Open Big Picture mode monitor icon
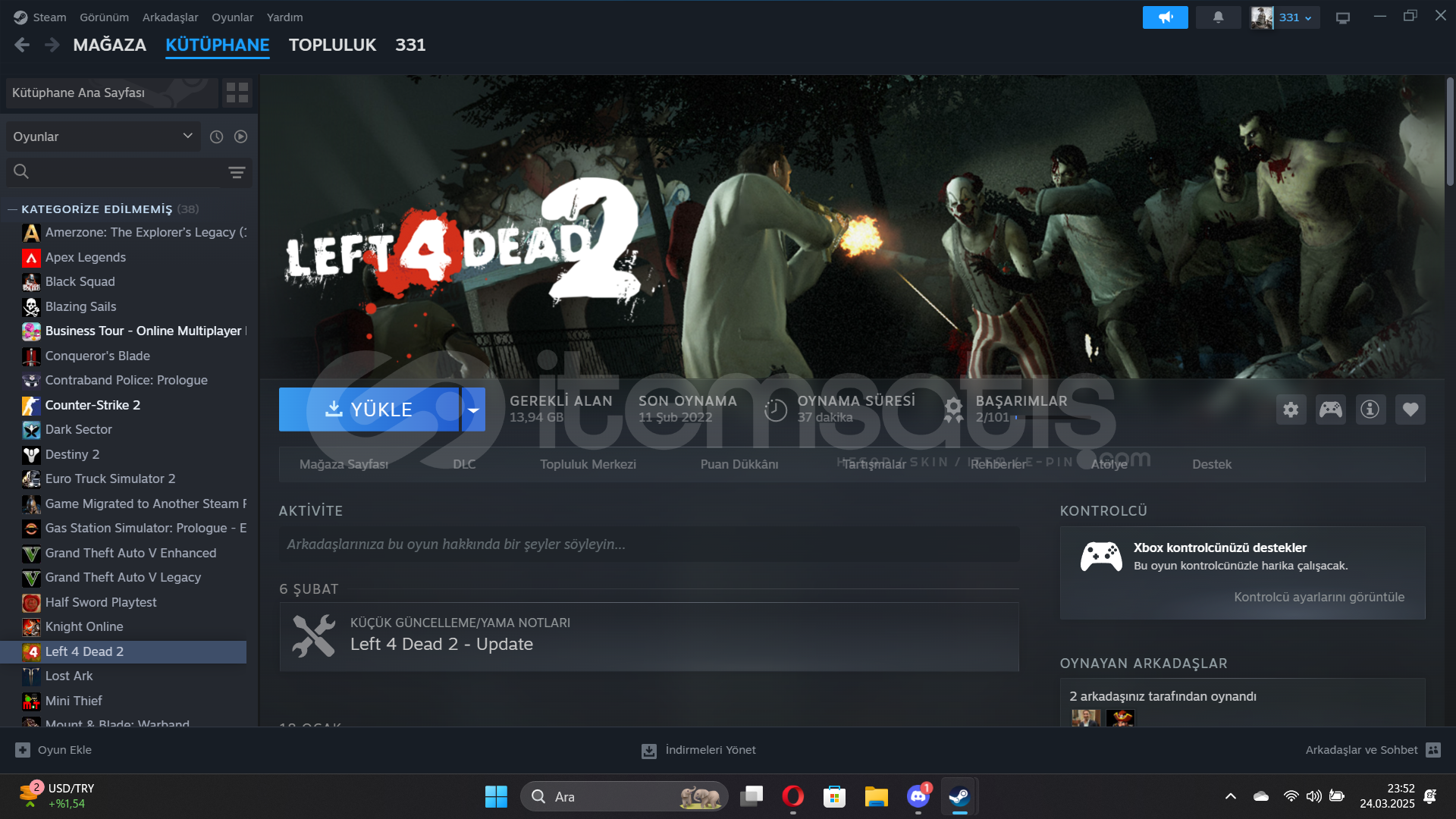1456x819 pixels. coord(1343,17)
